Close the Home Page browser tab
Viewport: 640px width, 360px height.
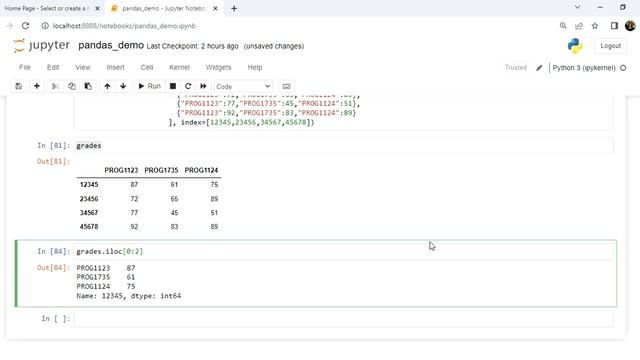coord(98,8)
